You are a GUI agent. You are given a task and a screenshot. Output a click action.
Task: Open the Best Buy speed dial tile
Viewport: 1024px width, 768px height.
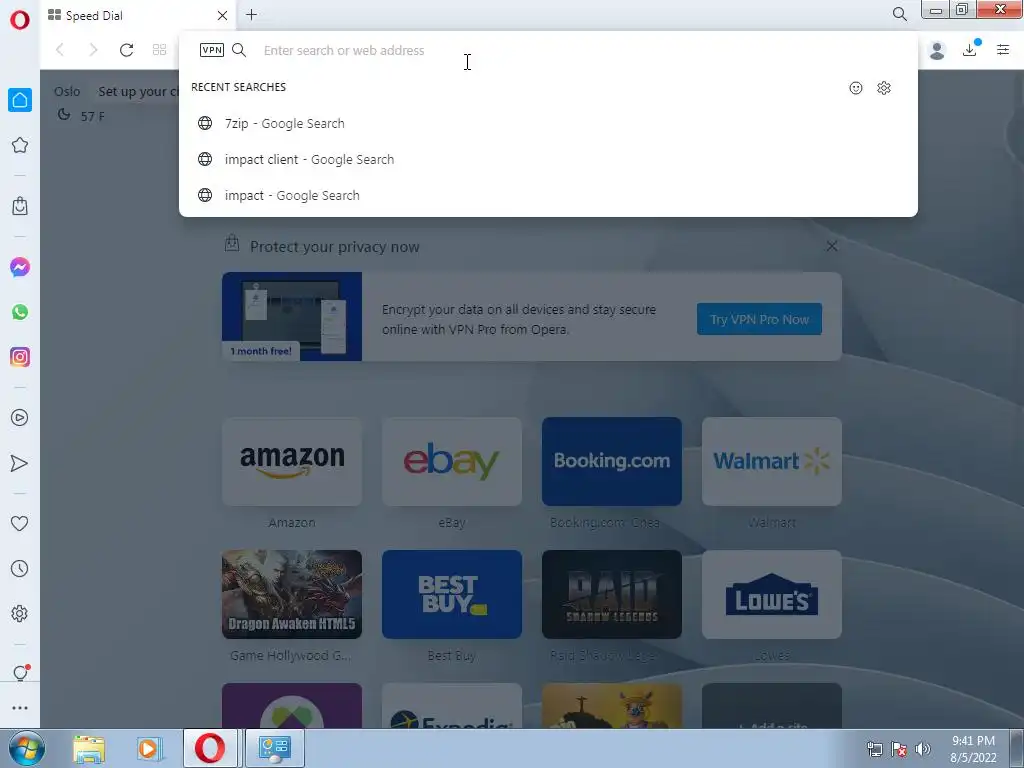452,594
